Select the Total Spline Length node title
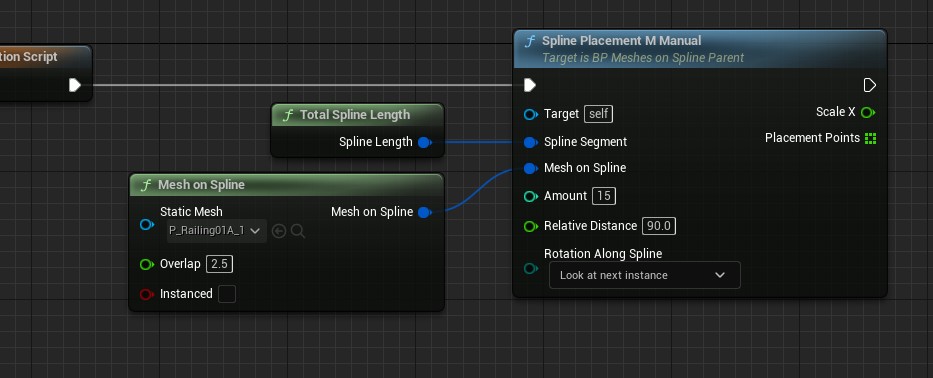933x378 pixels. click(x=355, y=115)
